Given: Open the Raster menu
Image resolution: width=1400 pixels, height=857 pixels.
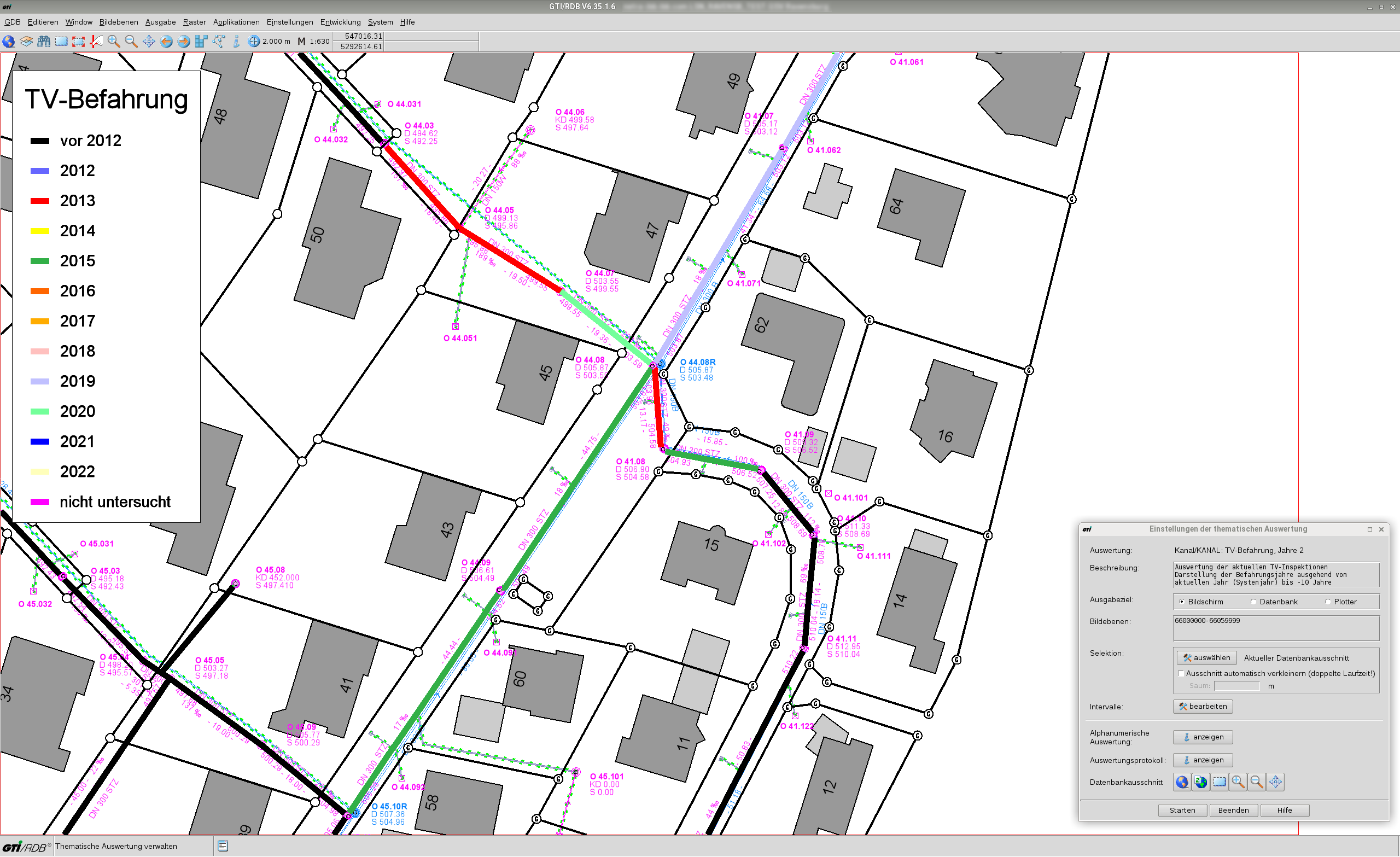Looking at the screenshot, I should (194, 22).
